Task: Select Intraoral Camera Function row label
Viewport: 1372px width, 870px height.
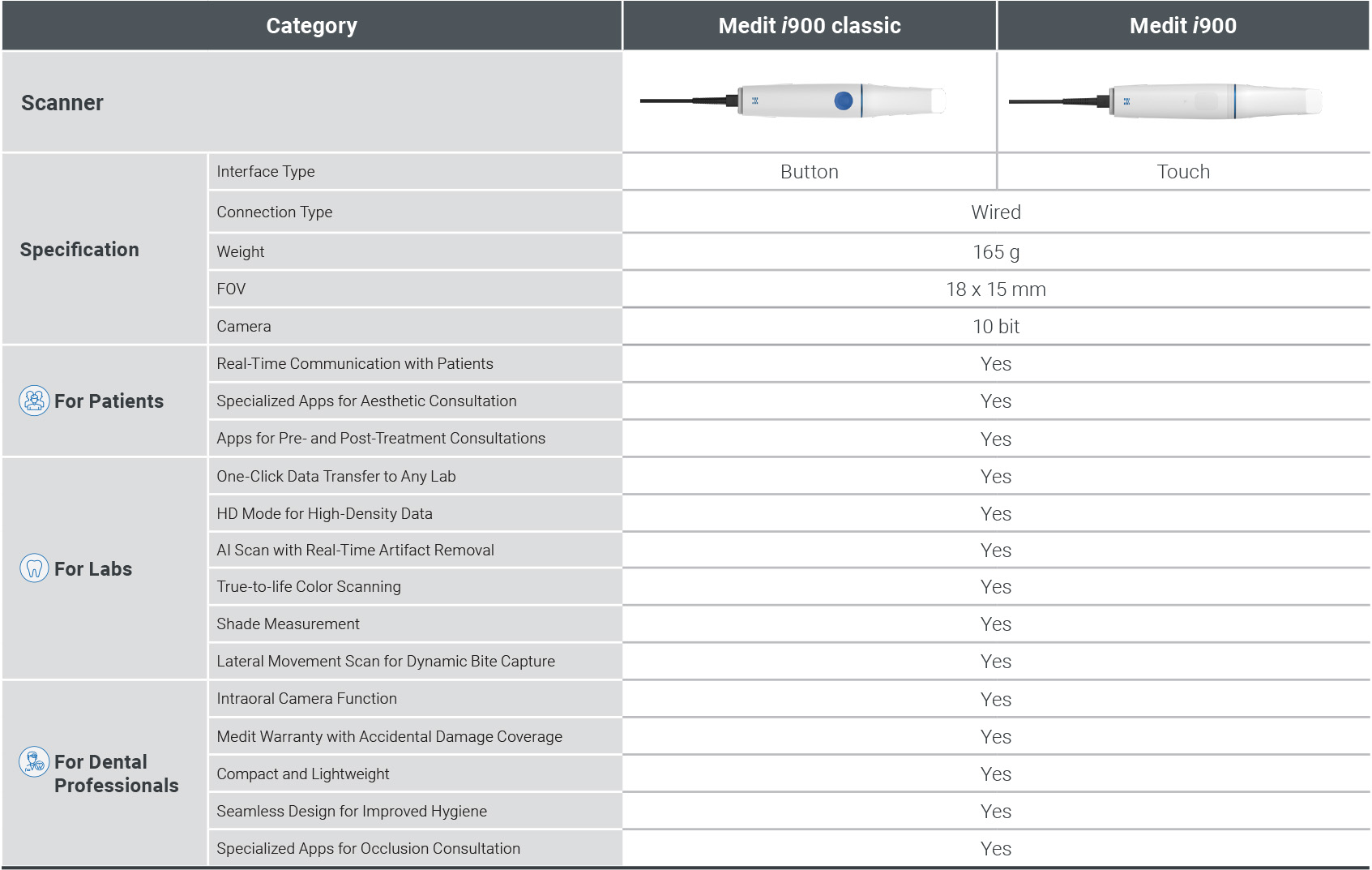Action: (306, 699)
